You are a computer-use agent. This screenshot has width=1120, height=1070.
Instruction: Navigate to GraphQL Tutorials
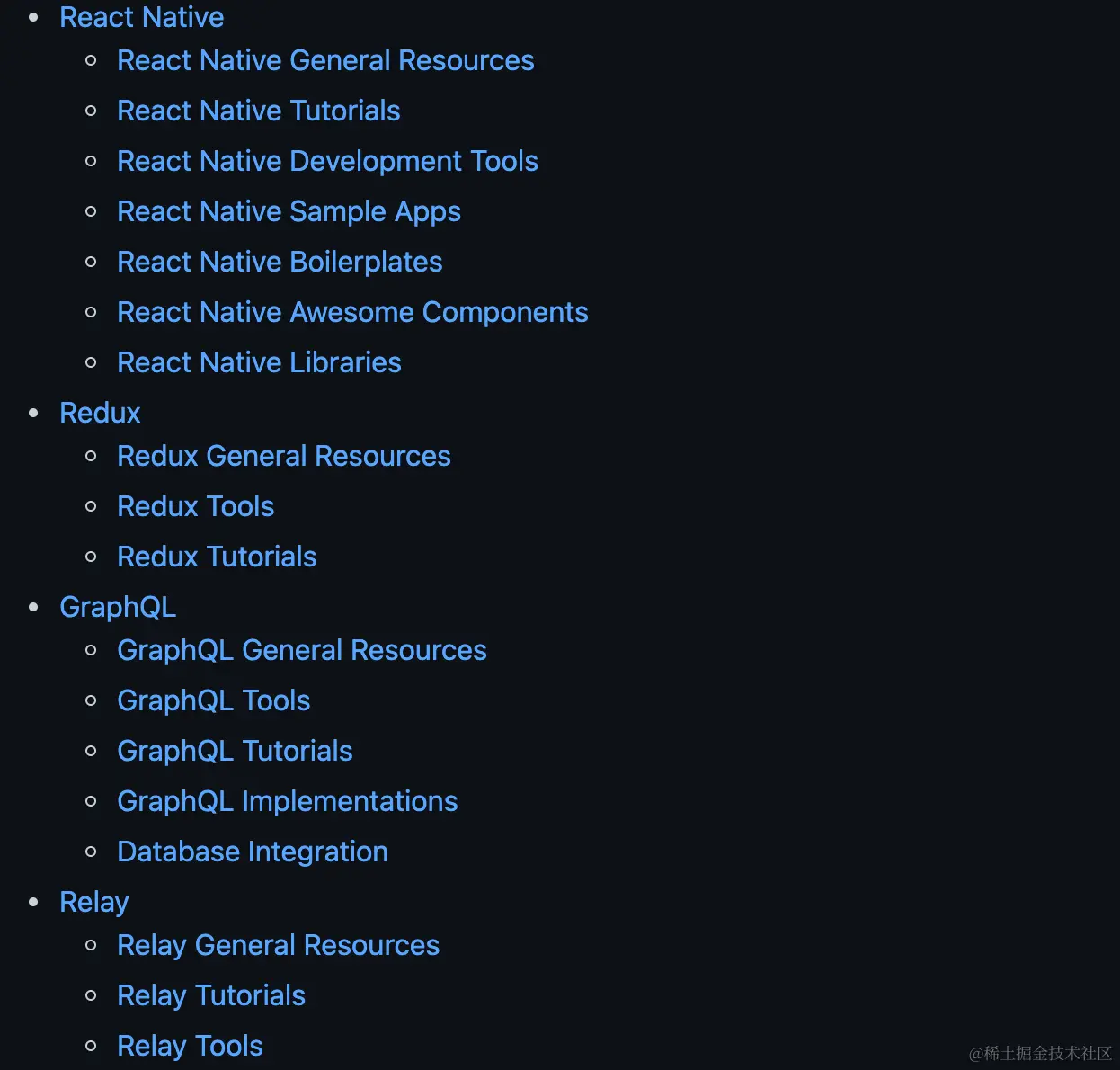point(235,751)
